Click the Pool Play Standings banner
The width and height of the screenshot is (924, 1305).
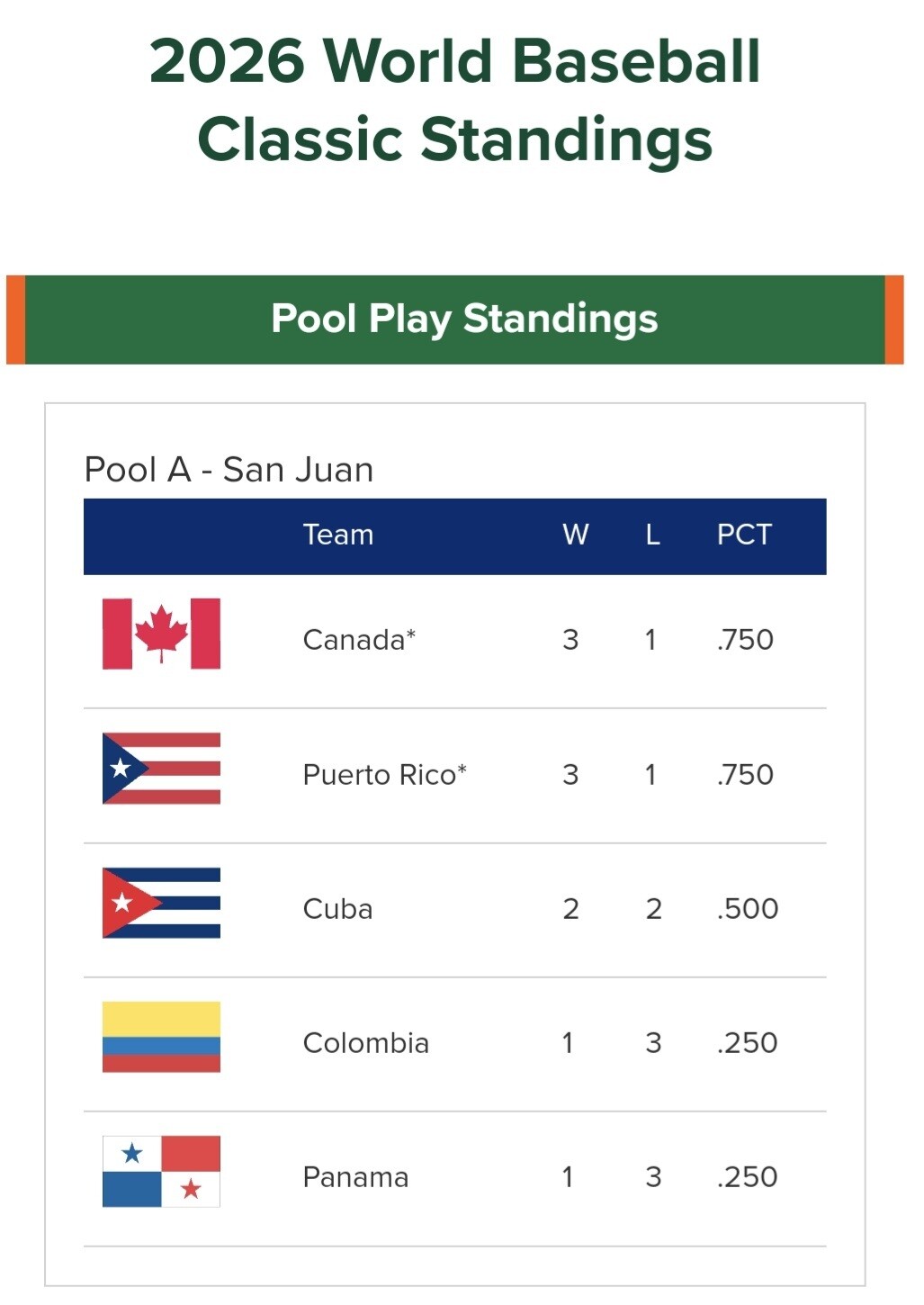coord(463,319)
